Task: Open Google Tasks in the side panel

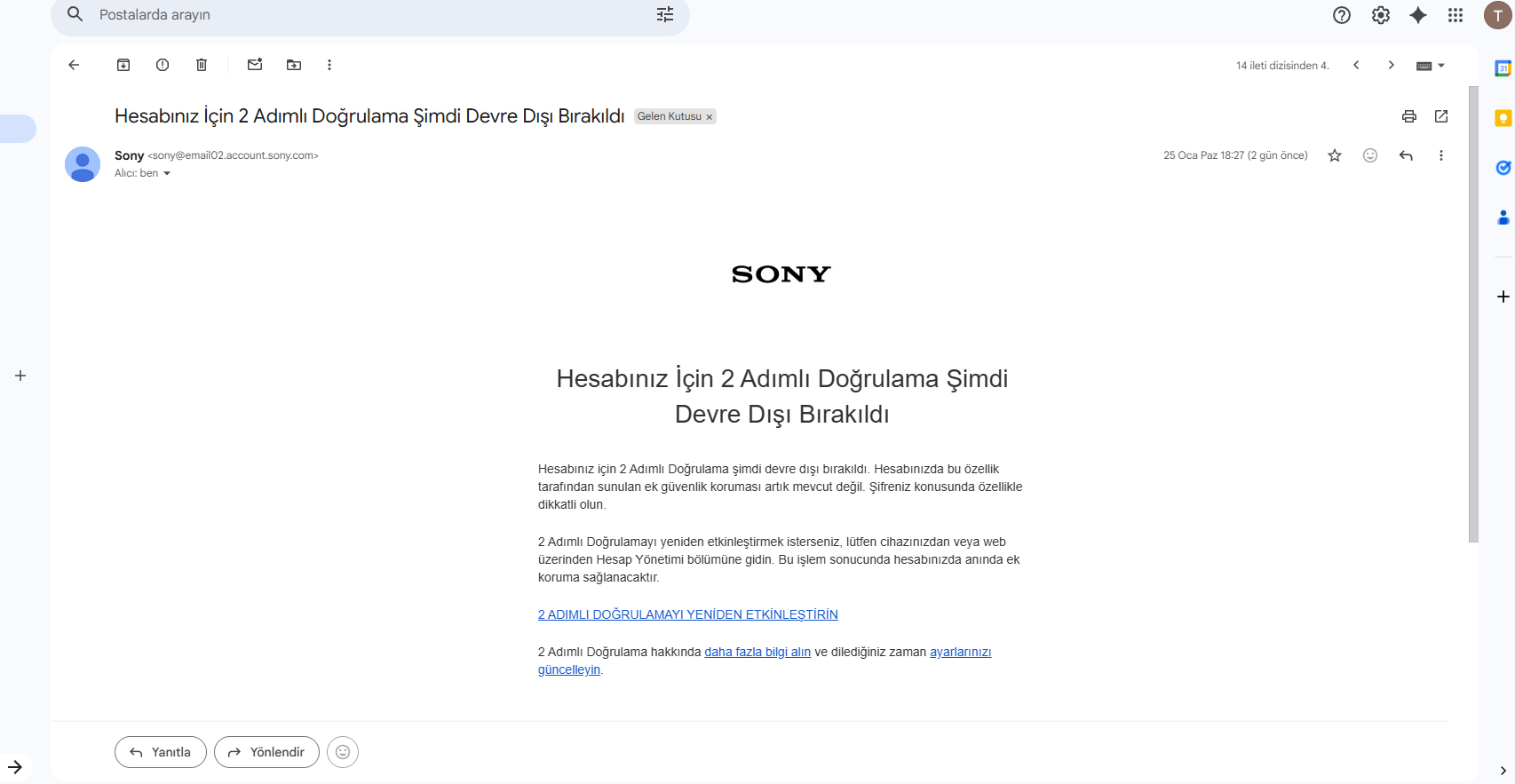Action: click(1503, 168)
